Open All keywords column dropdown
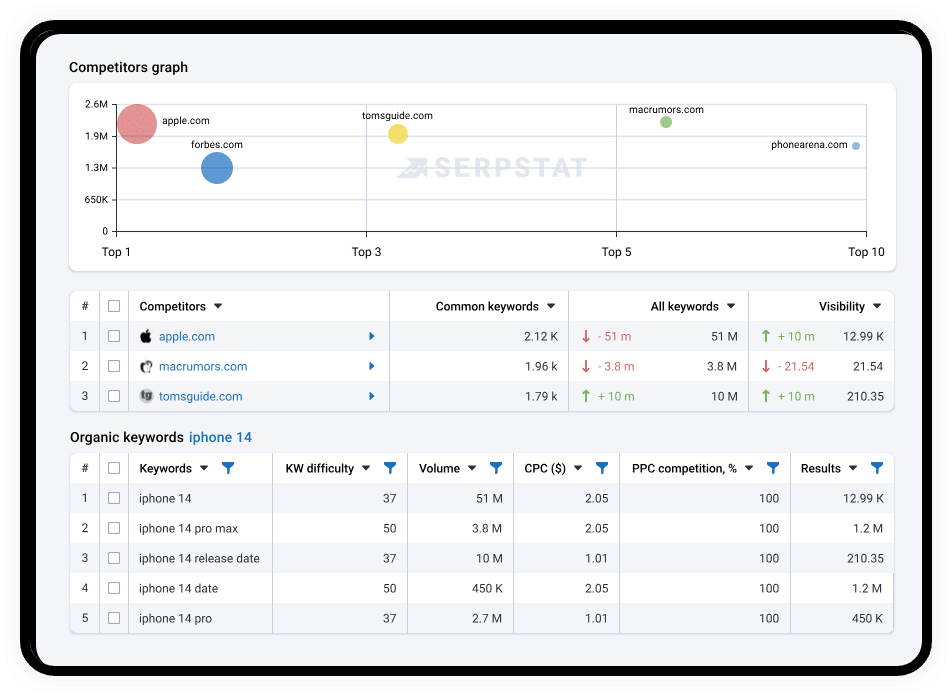Image resolution: width=952 pixels, height=696 pixels. (x=731, y=306)
